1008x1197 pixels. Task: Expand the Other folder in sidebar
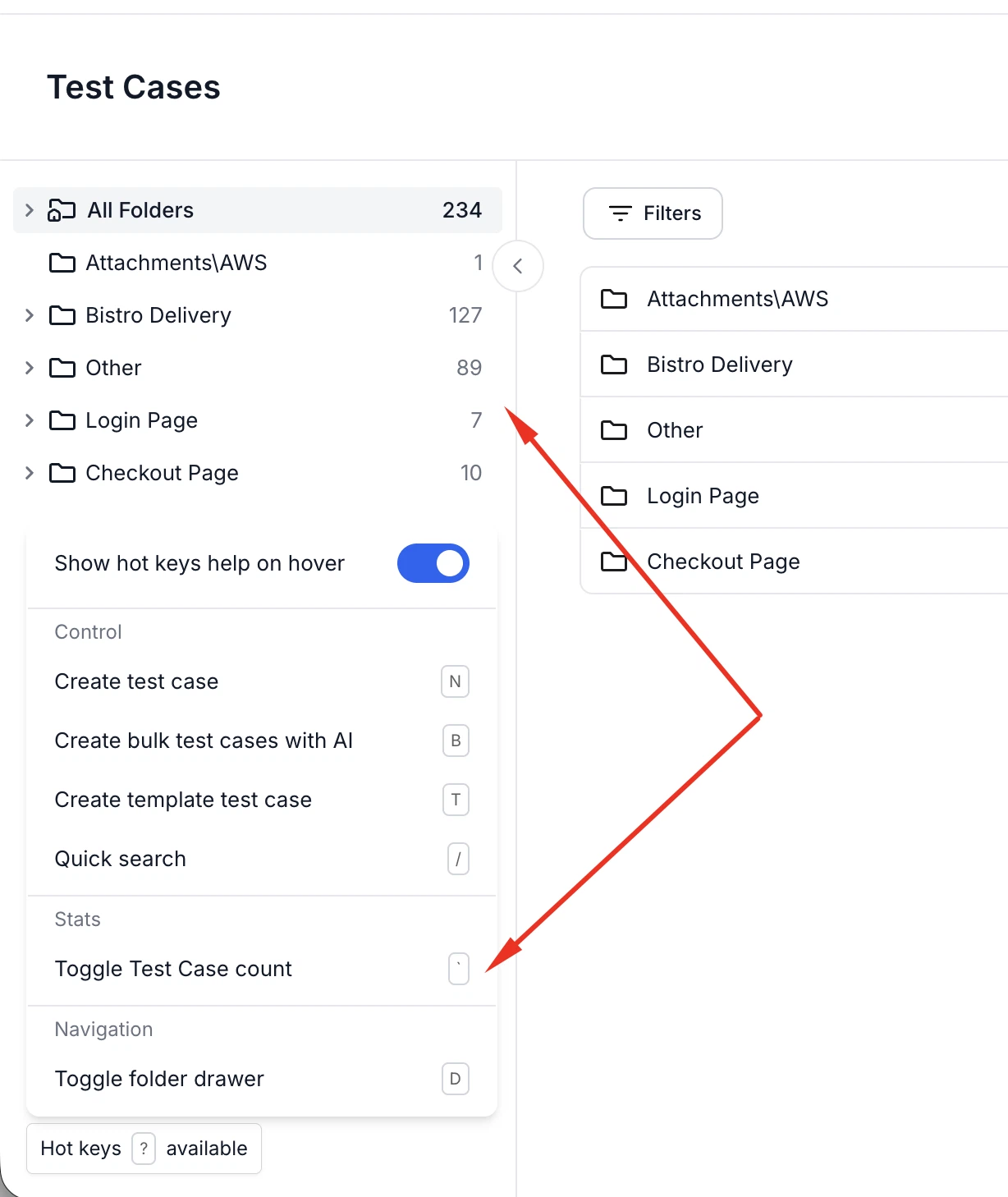[30, 368]
